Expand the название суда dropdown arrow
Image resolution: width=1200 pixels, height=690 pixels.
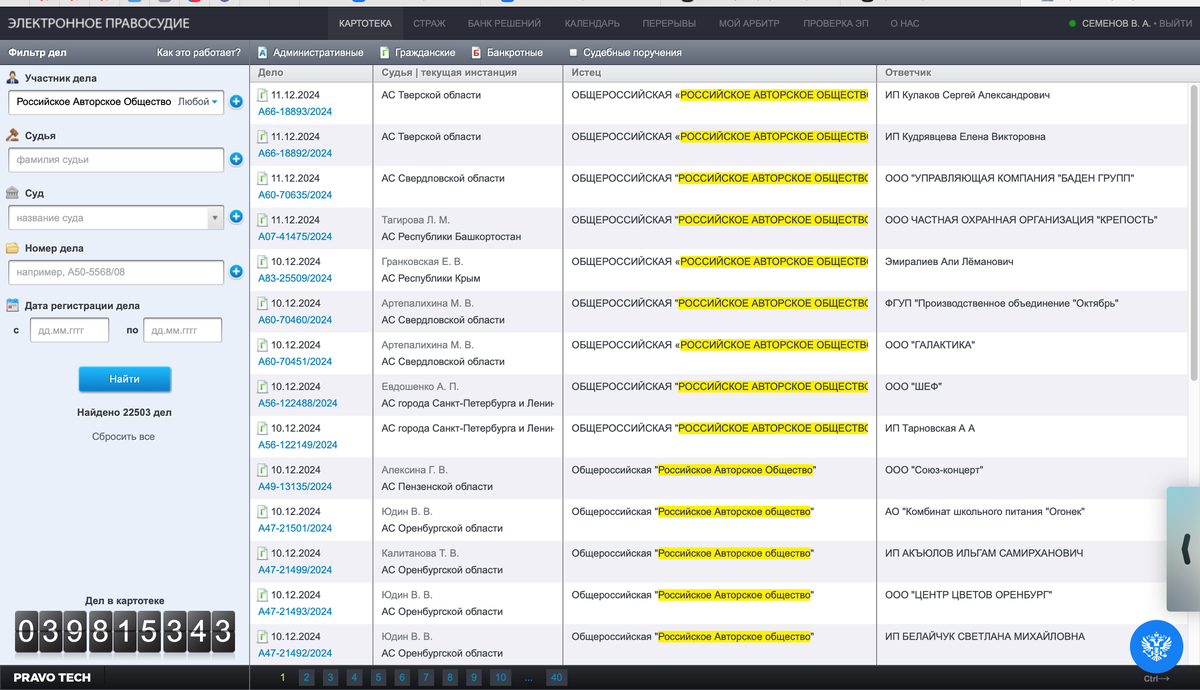[215, 217]
